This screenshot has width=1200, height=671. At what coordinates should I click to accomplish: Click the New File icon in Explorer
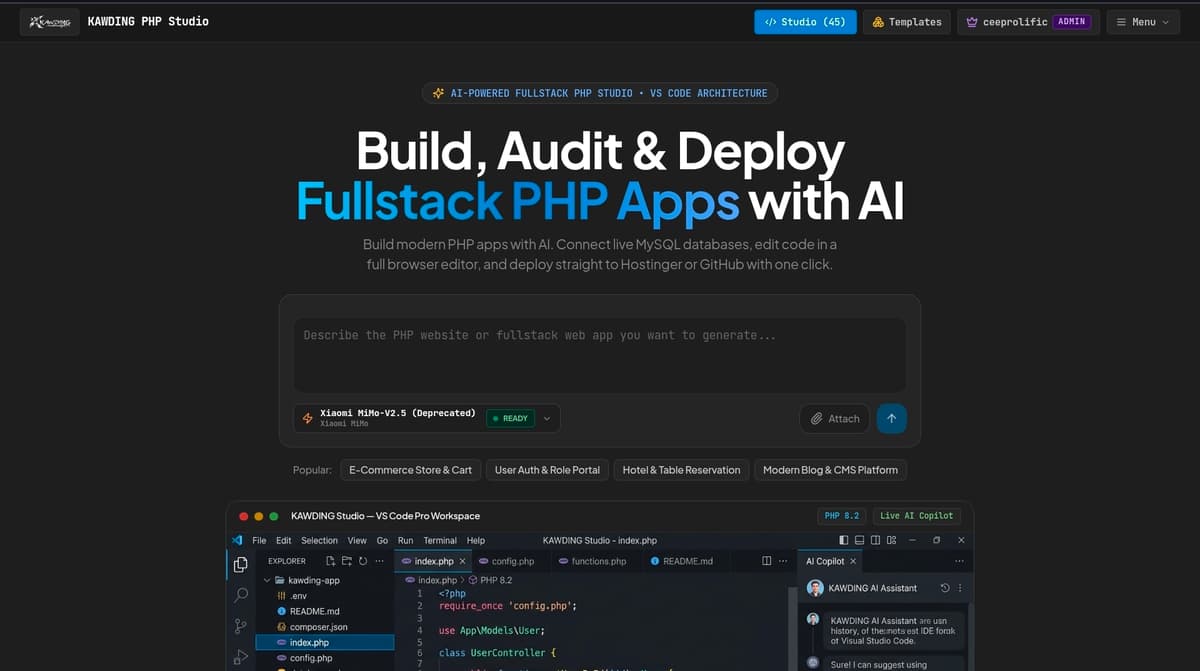(331, 561)
